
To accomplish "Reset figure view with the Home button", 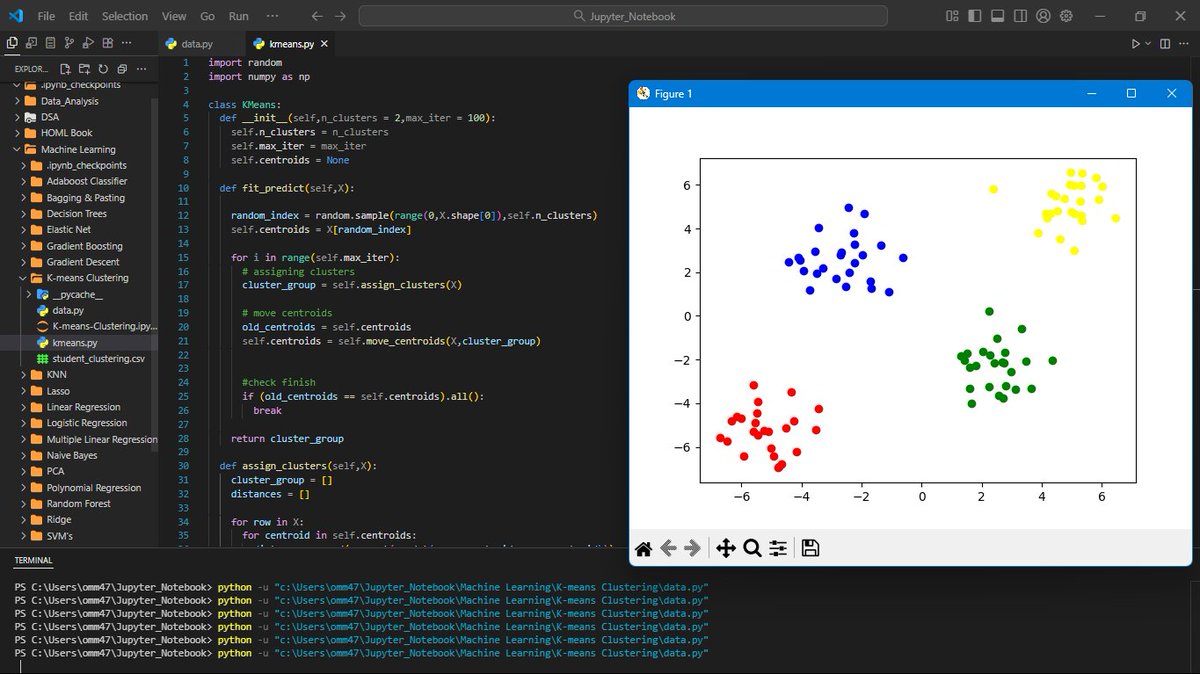I will [644, 547].
